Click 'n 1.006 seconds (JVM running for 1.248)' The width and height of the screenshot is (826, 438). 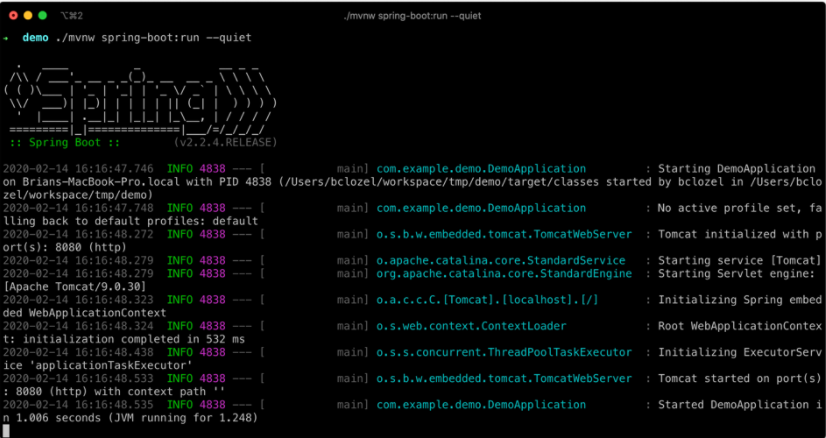click(130, 418)
